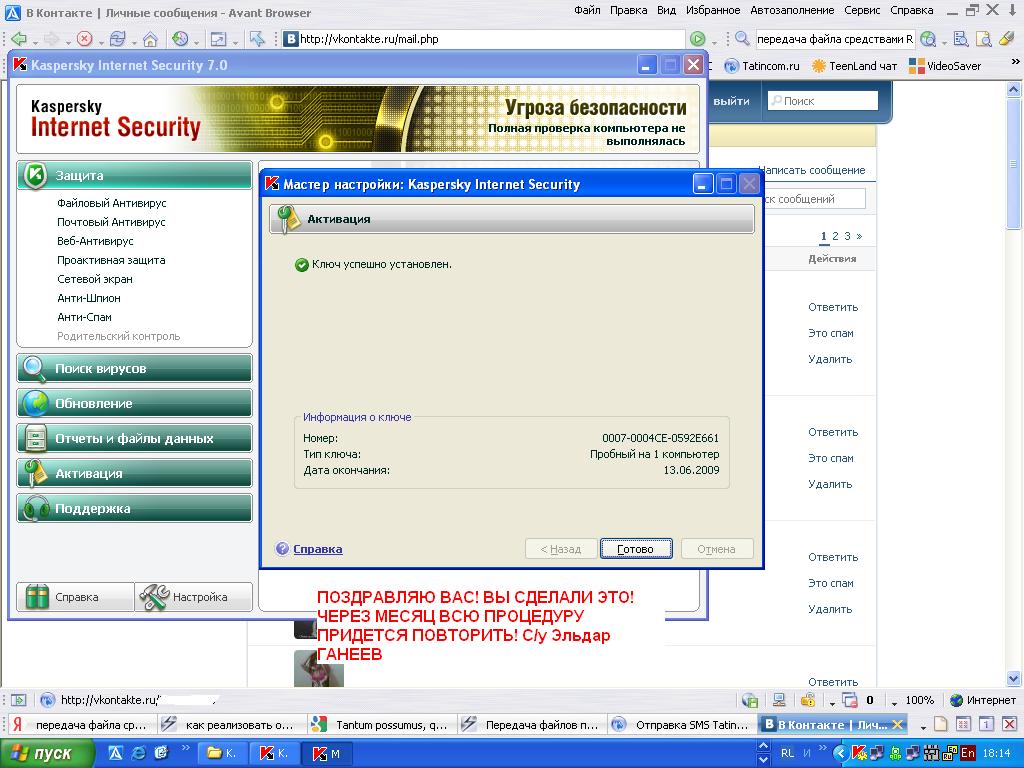Switch to the как реализовать browser tab
The height and width of the screenshot is (768, 1024).
tap(231, 724)
